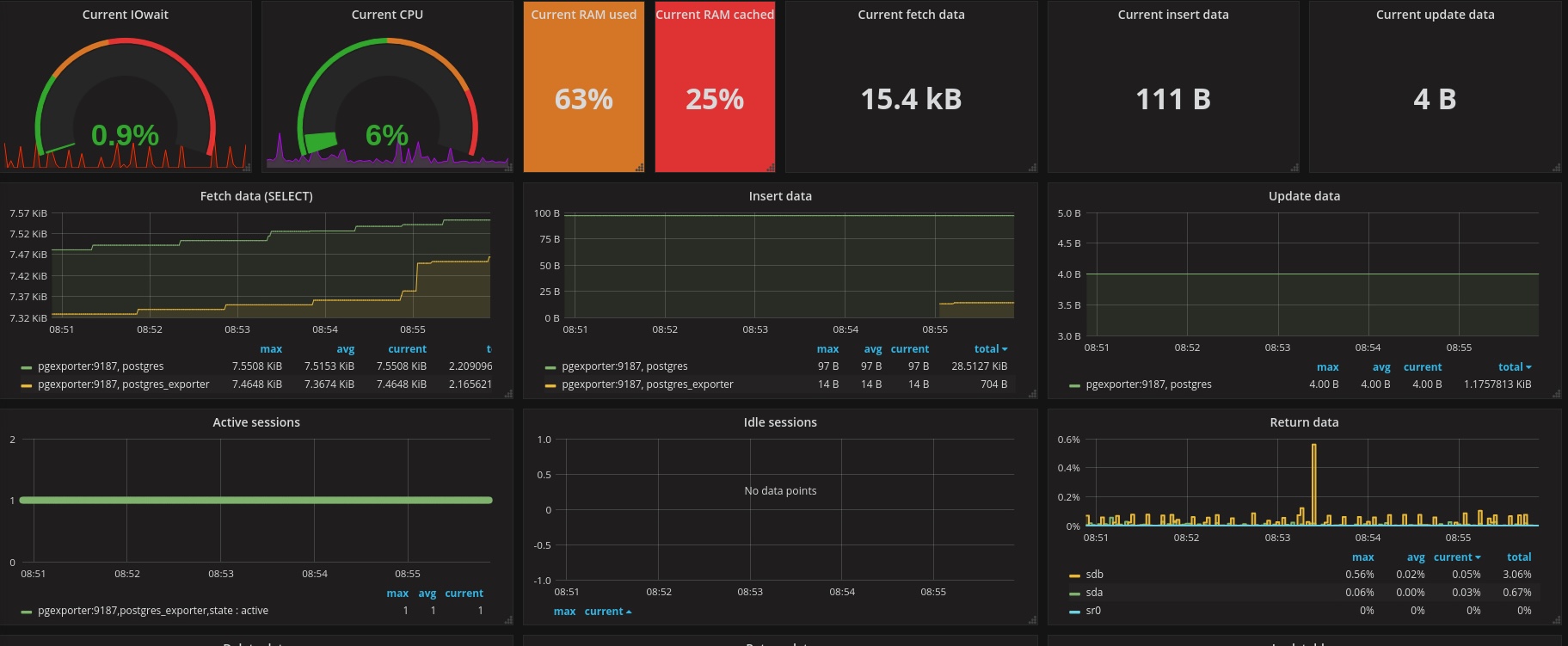Sort Update data legend by current
The image size is (1568, 646).
1423,367
